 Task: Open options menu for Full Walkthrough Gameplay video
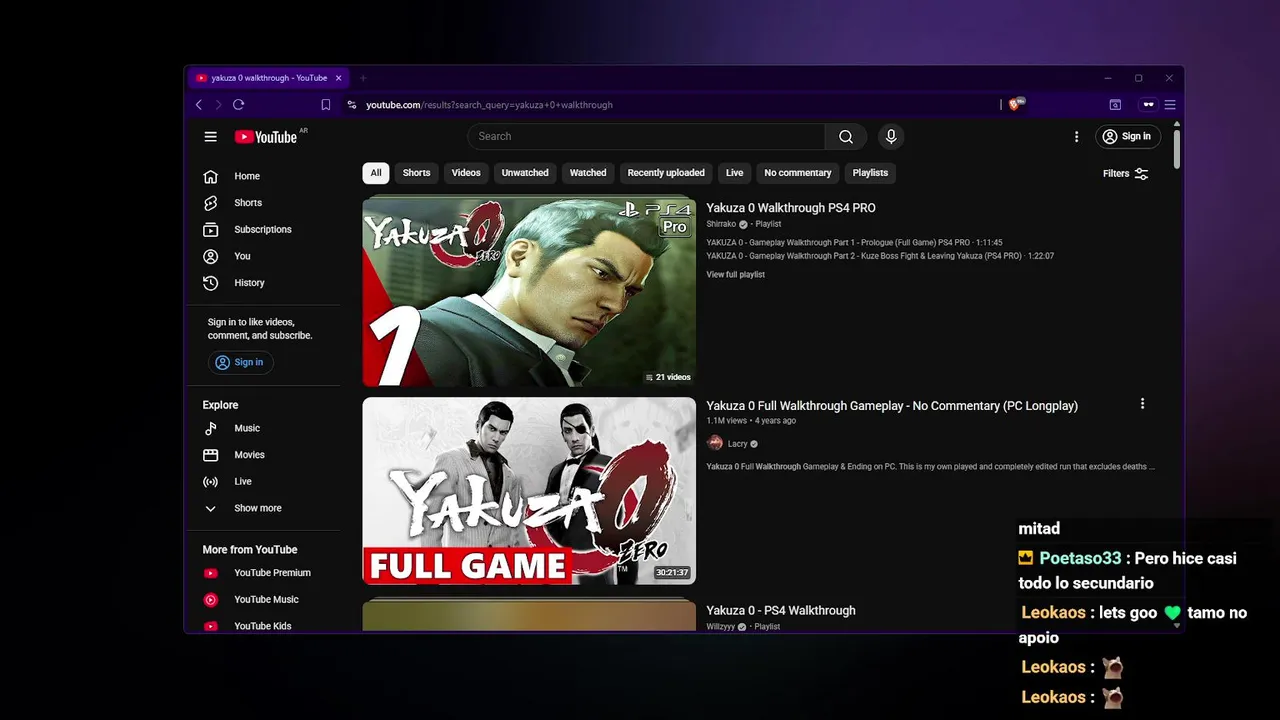tap(1142, 404)
